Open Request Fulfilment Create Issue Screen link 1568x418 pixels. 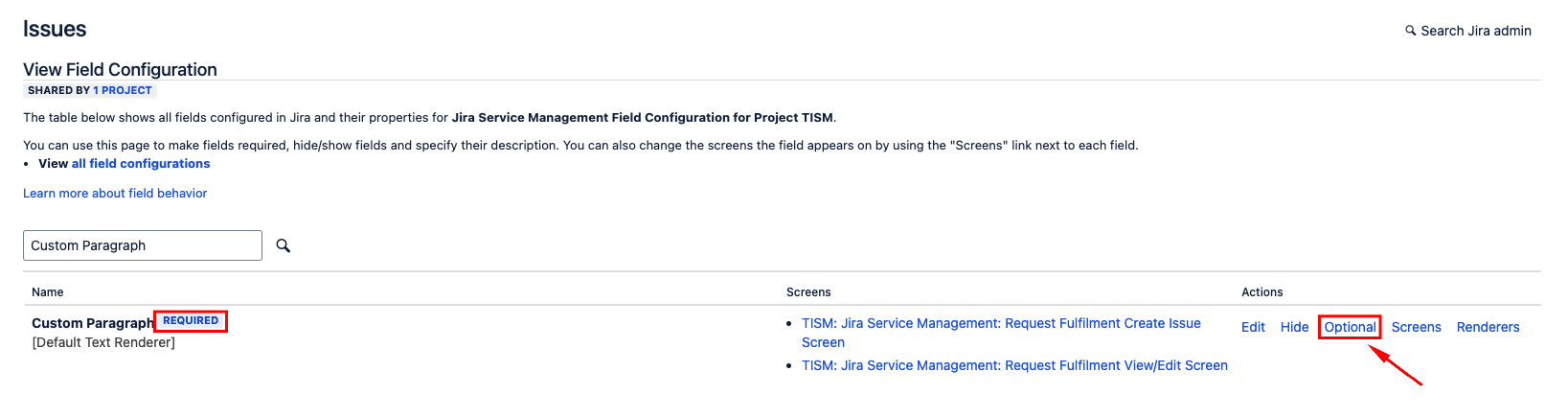[1000, 324]
